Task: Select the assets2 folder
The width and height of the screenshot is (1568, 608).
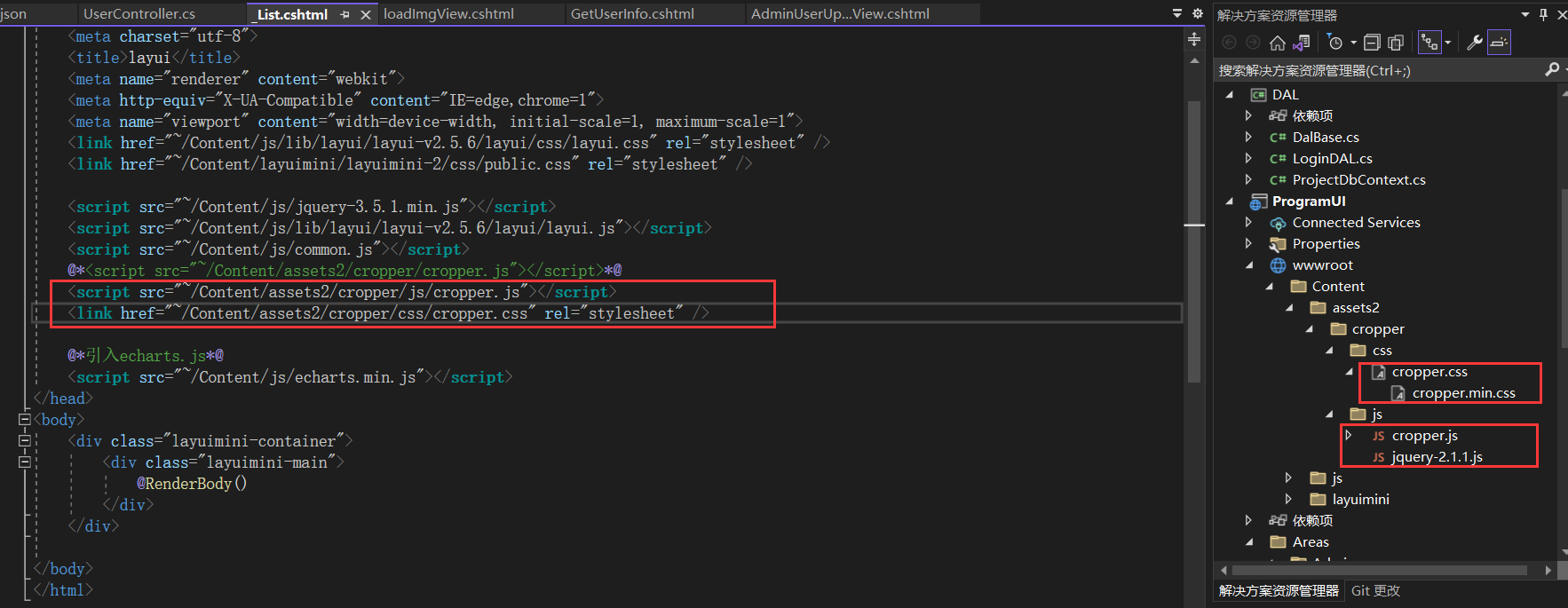Action: (x=1356, y=307)
